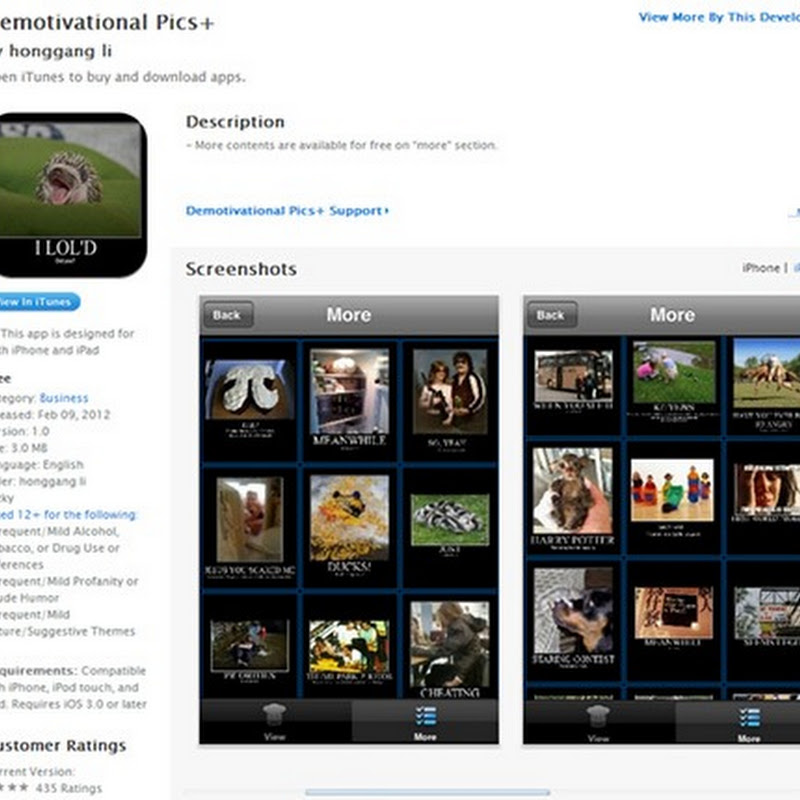Tap Back button in second screenshot
Screen dimensions: 800x800
tap(552, 315)
